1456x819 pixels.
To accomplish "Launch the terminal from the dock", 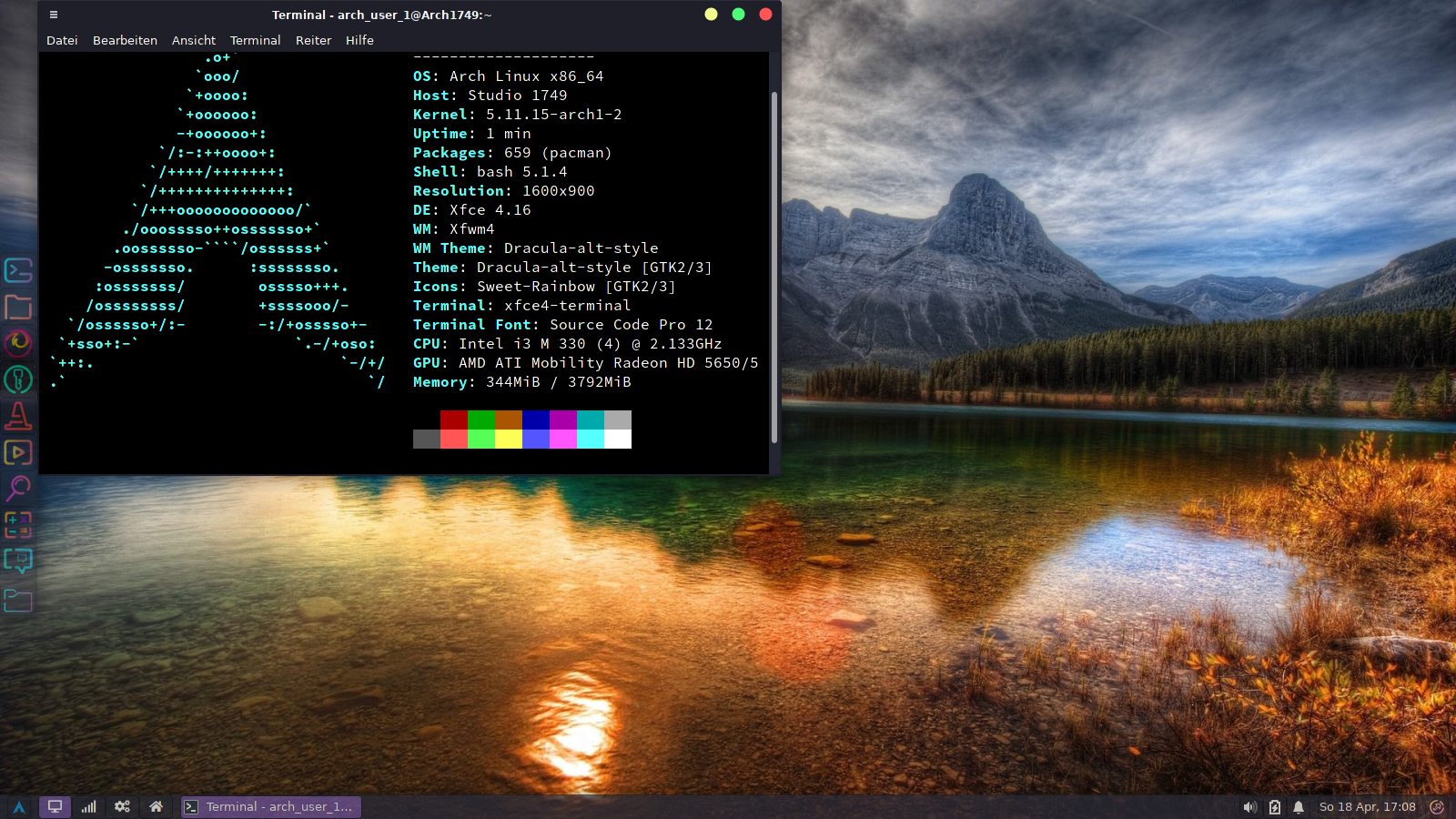I will click(18, 270).
